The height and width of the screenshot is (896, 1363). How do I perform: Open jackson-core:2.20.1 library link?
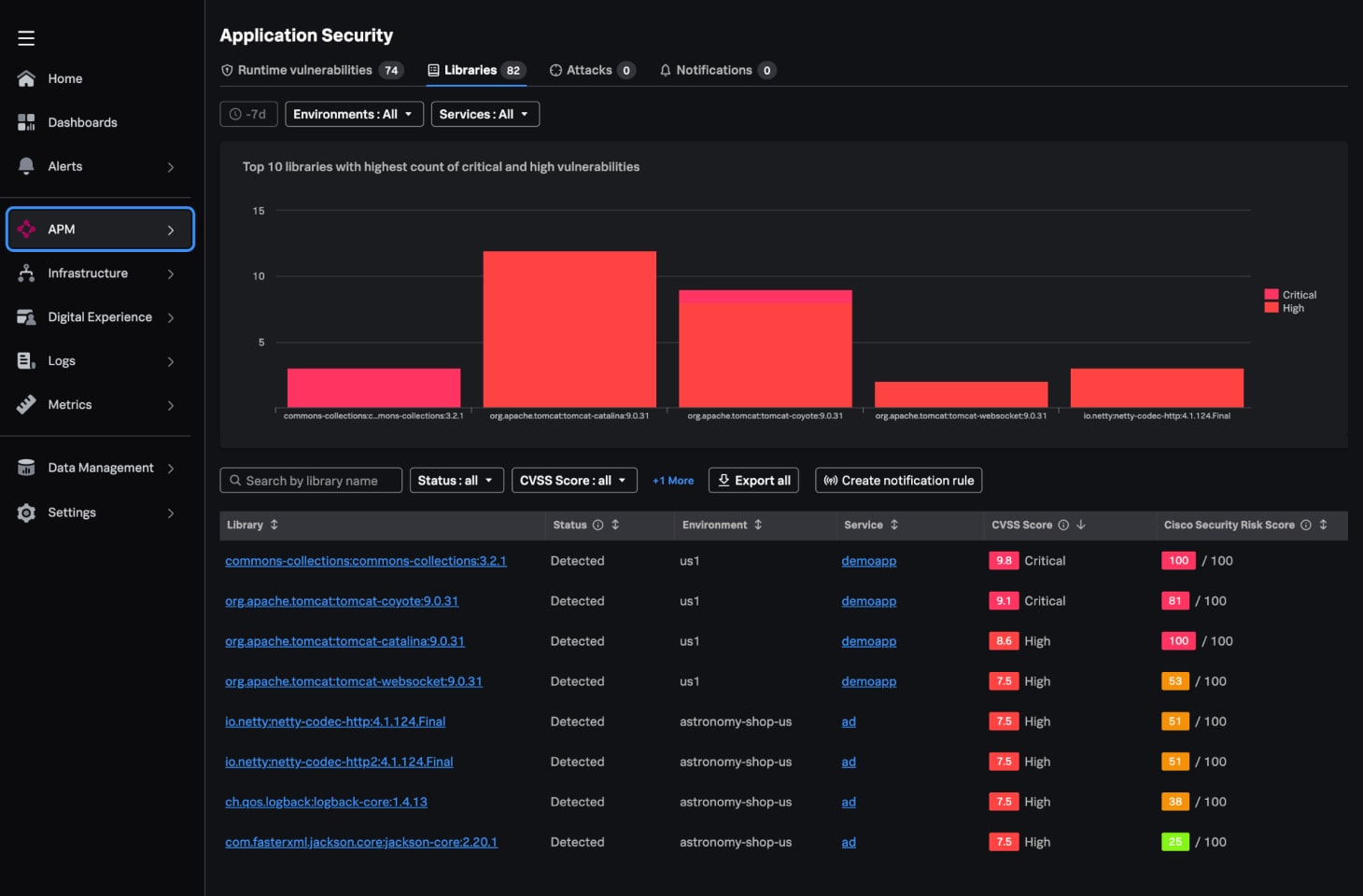tap(361, 842)
